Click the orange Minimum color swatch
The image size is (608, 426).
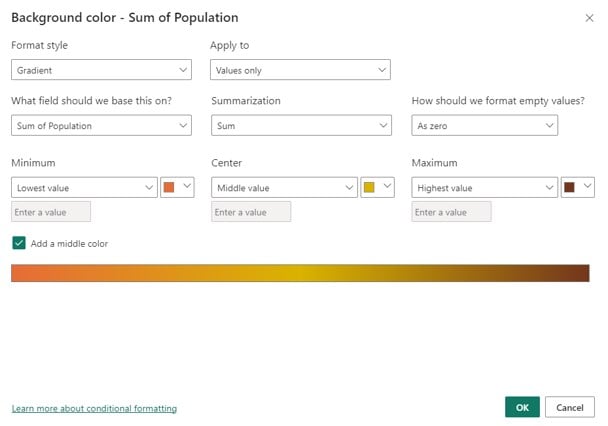pyautogui.click(x=169, y=187)
